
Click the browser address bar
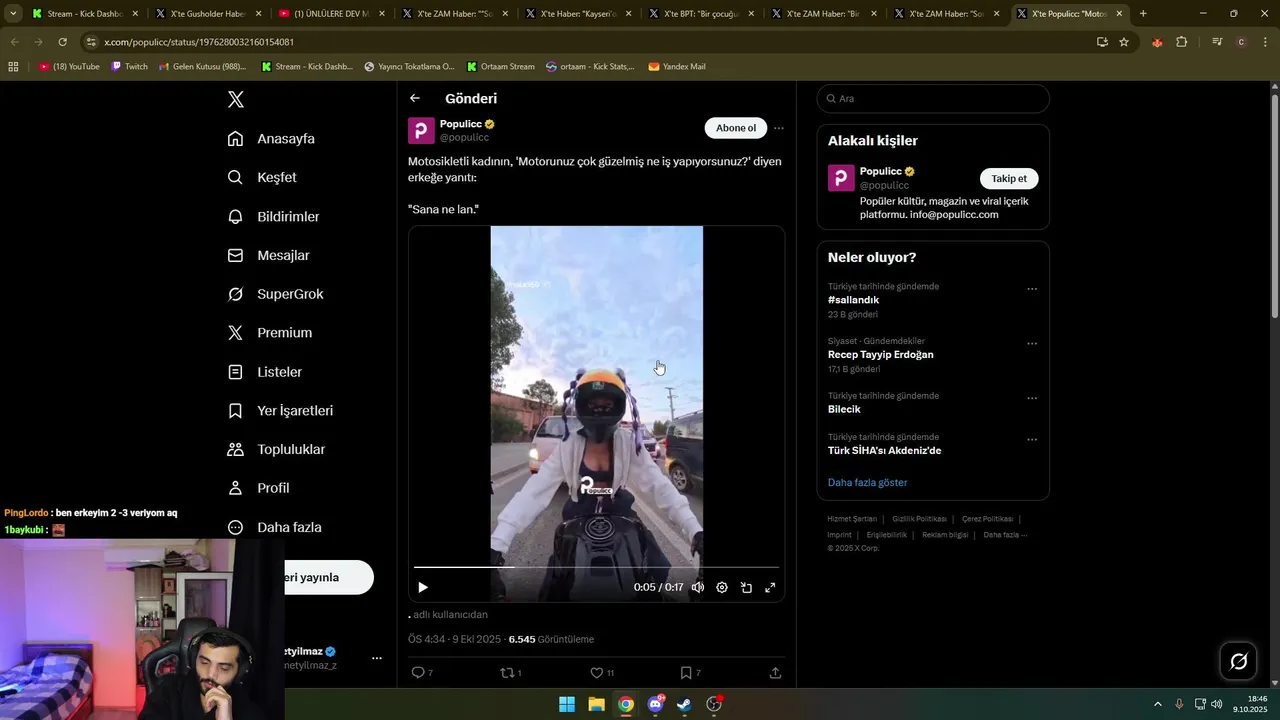pyautogui.click(x=590, y=42)
